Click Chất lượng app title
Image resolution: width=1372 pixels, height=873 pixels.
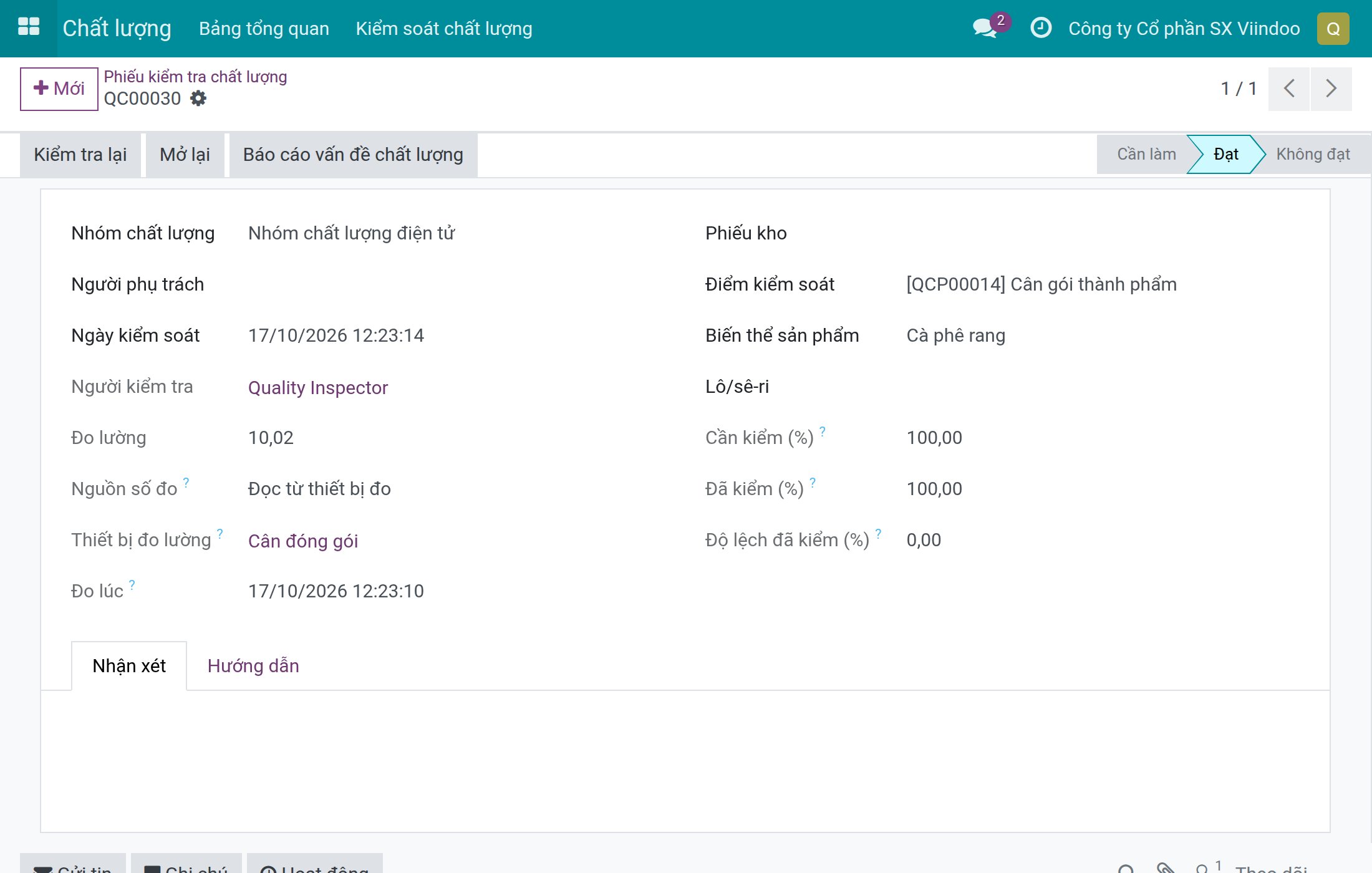coord(117,29)
